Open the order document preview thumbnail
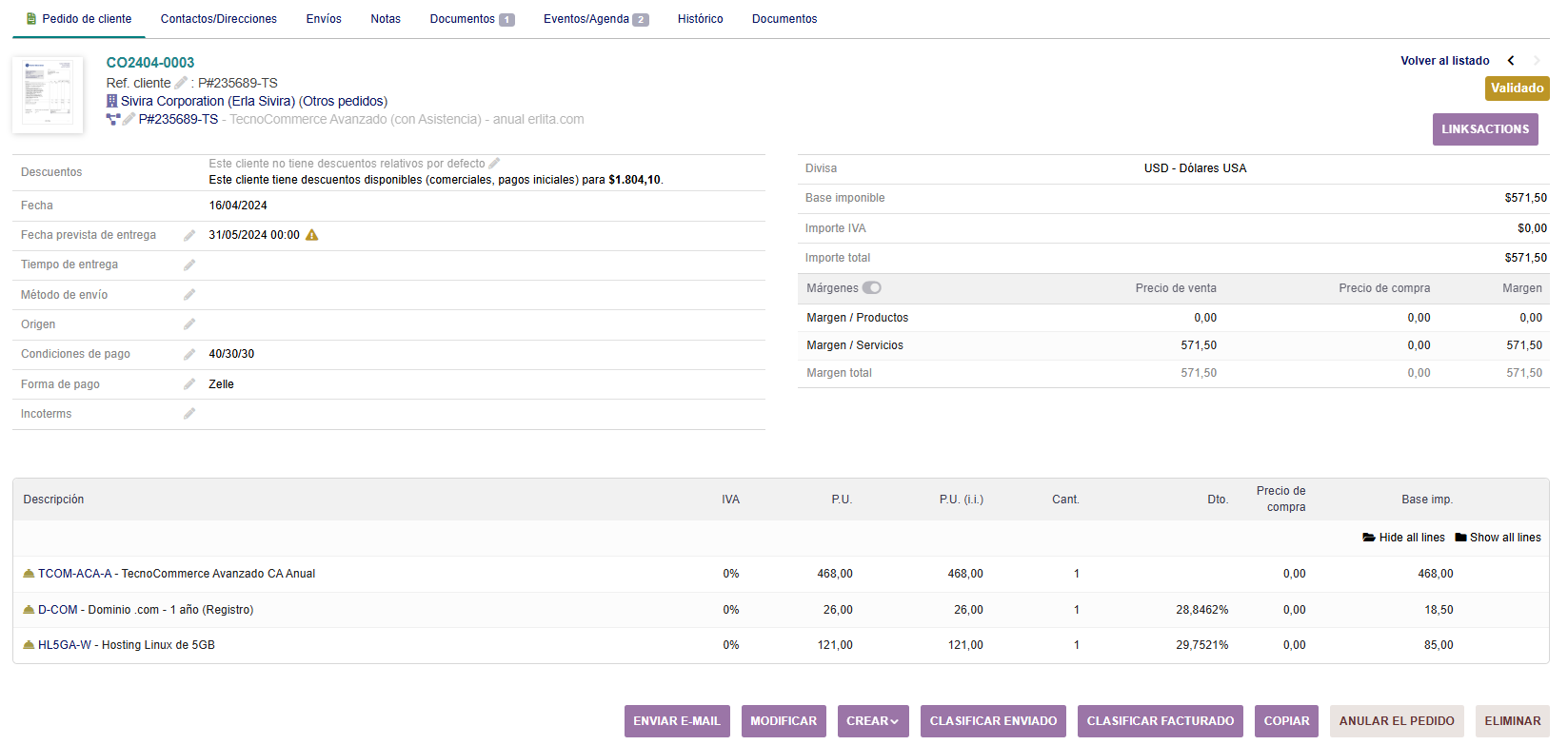 point(48,94)
